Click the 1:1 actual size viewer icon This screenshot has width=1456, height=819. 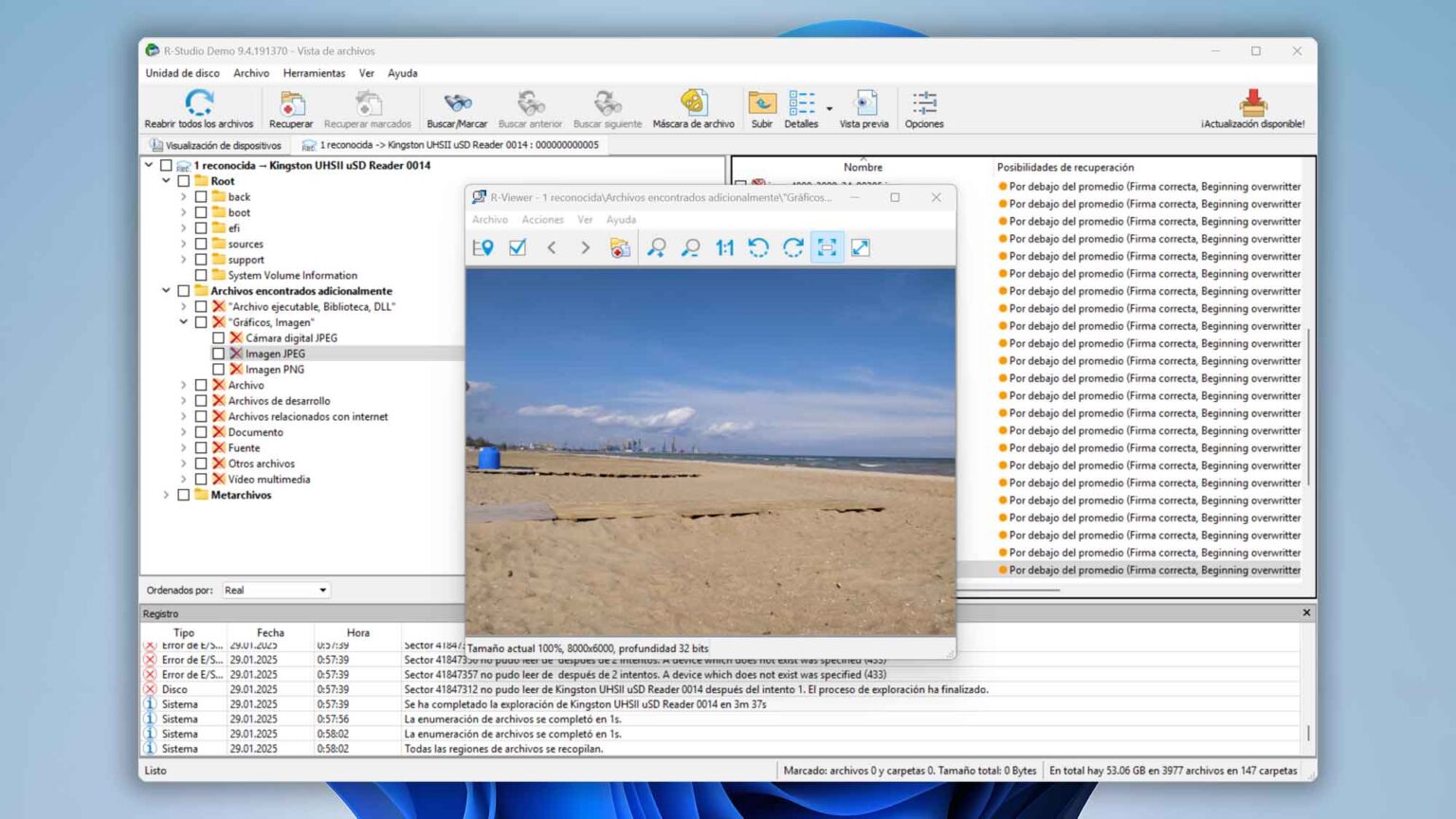click(x=724, y=247)
